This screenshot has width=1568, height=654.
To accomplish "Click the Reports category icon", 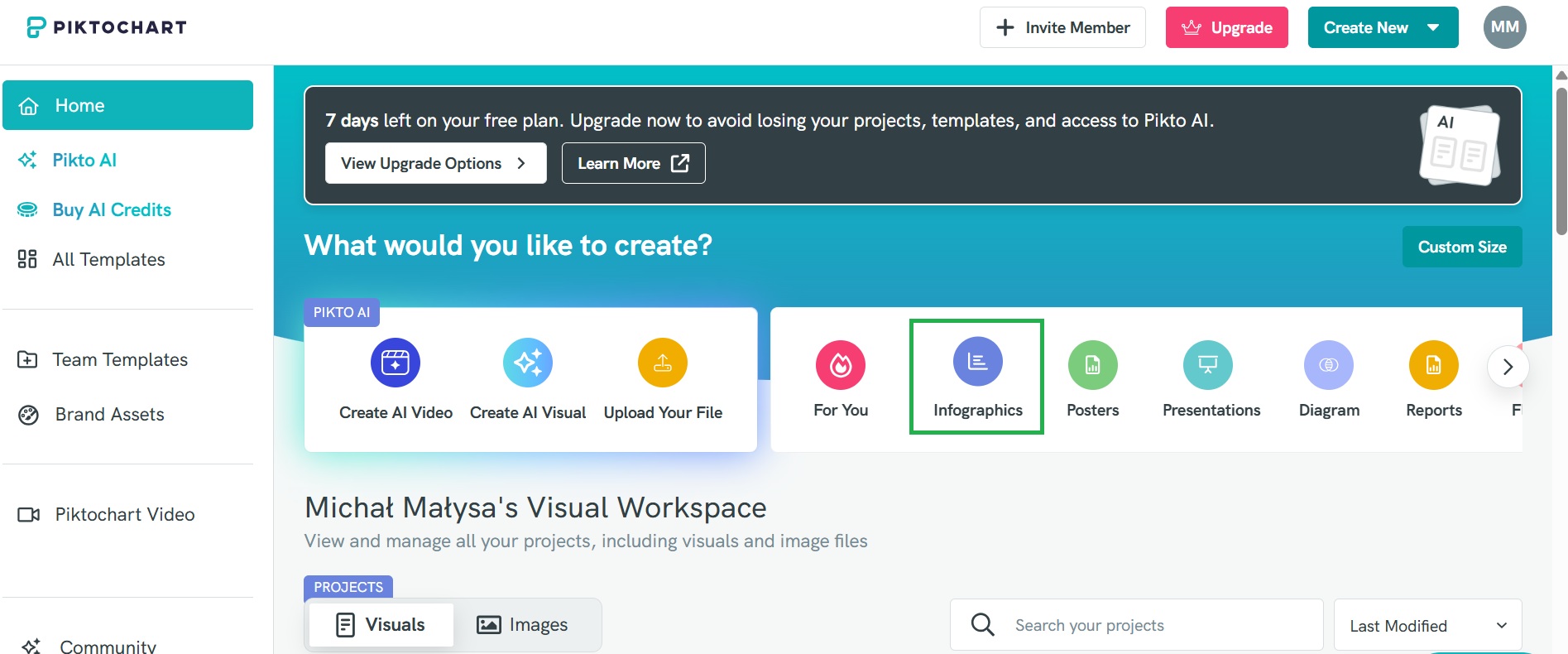I will click(x=1433, y=365).
